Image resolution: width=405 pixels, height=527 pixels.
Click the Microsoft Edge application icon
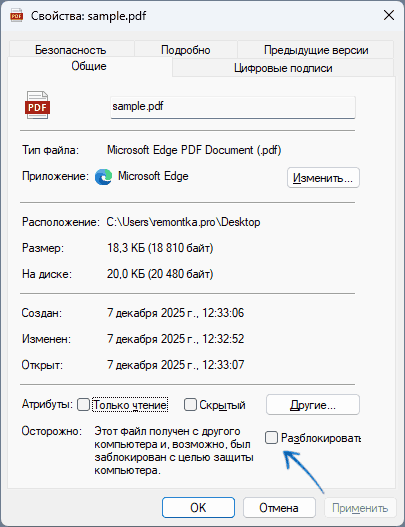(x=104, y=177)
